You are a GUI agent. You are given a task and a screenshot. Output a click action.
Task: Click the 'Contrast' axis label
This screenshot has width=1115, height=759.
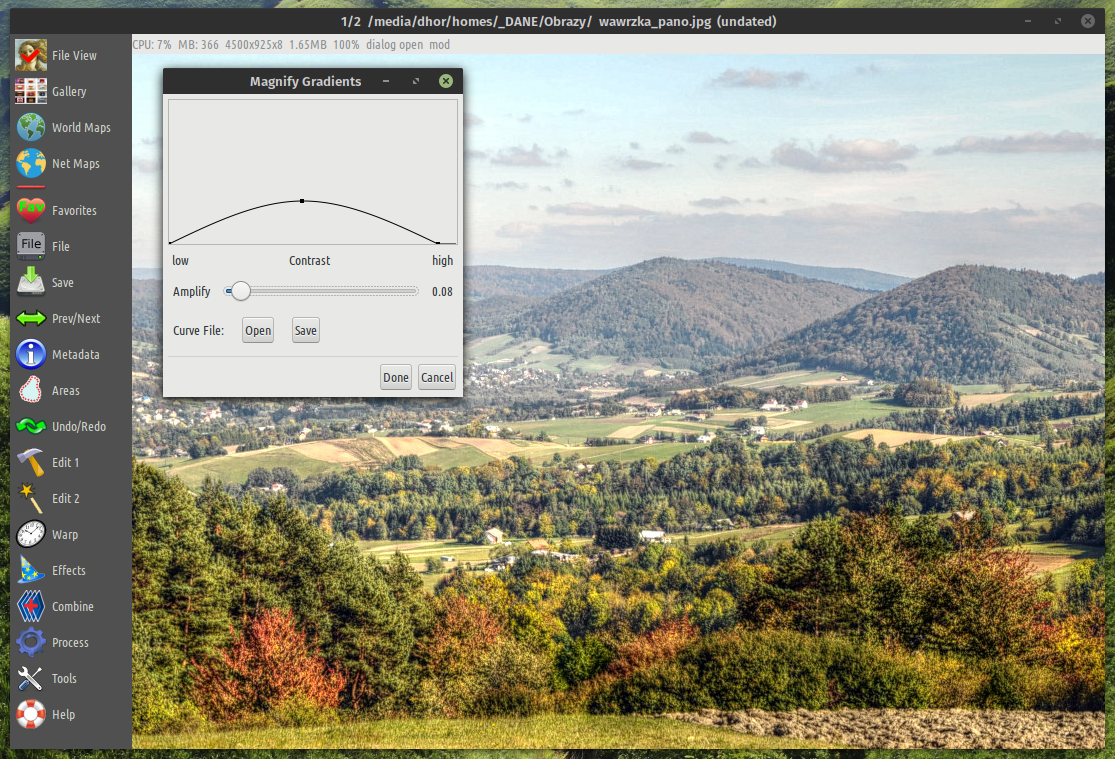pyautogui.click(x=309, y=260)
